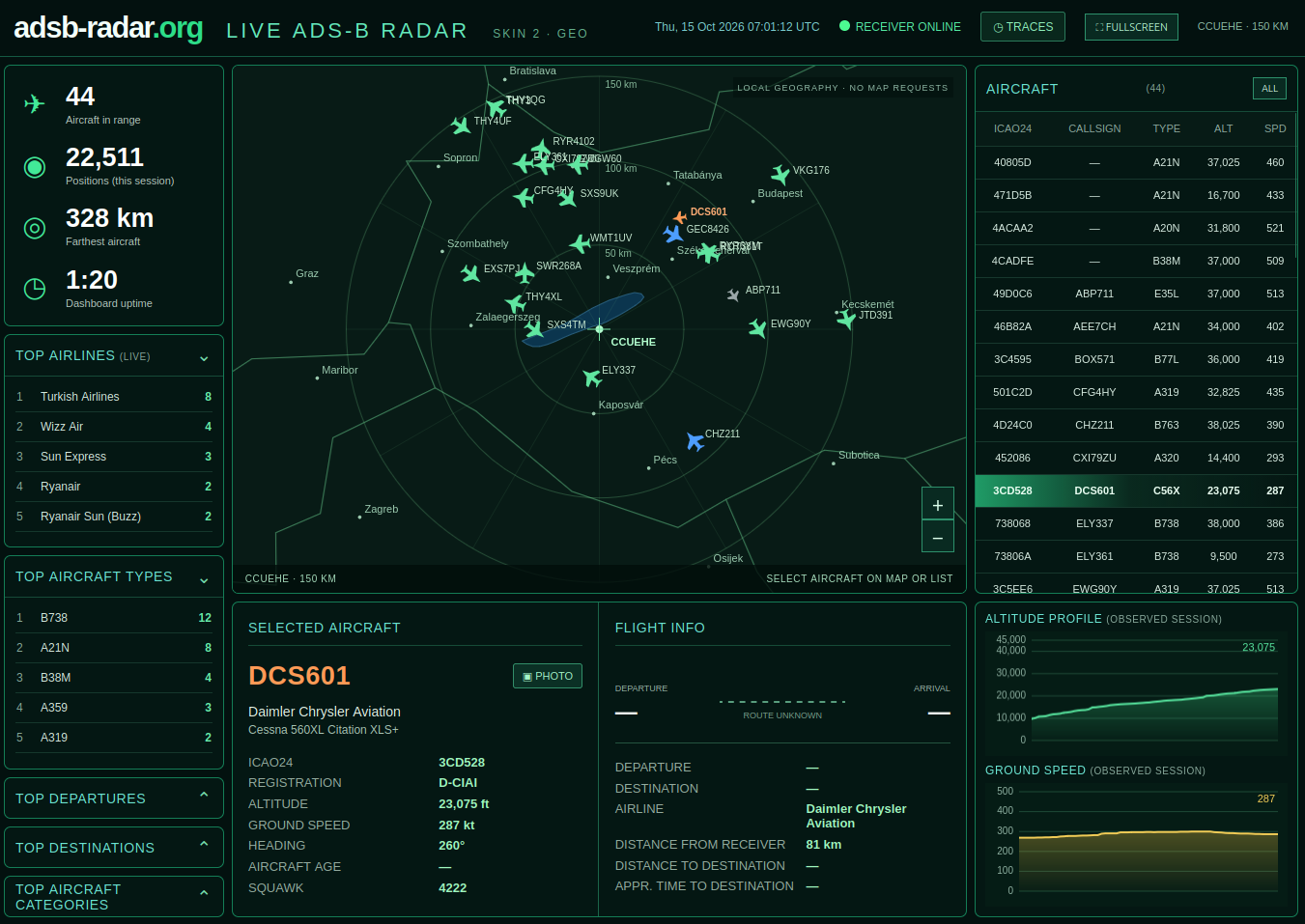
Task: Select the blue GEC8426 aircraft icon
Action: click(673, 234)
